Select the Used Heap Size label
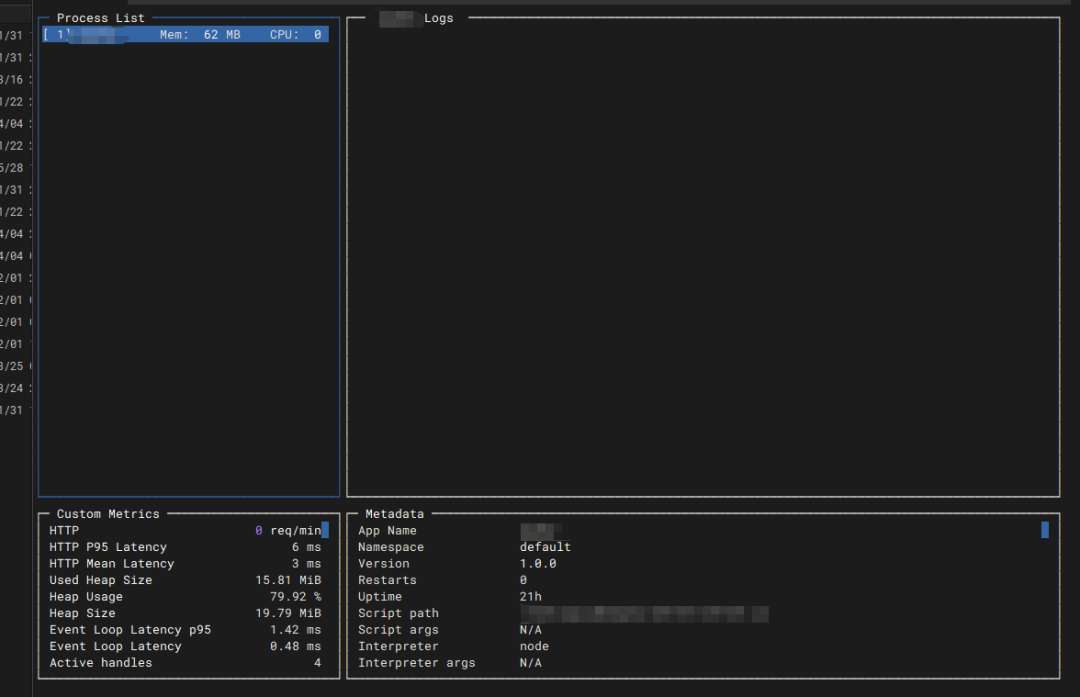The height and width of the screenshot is (697, 1080). pos(101,580)
